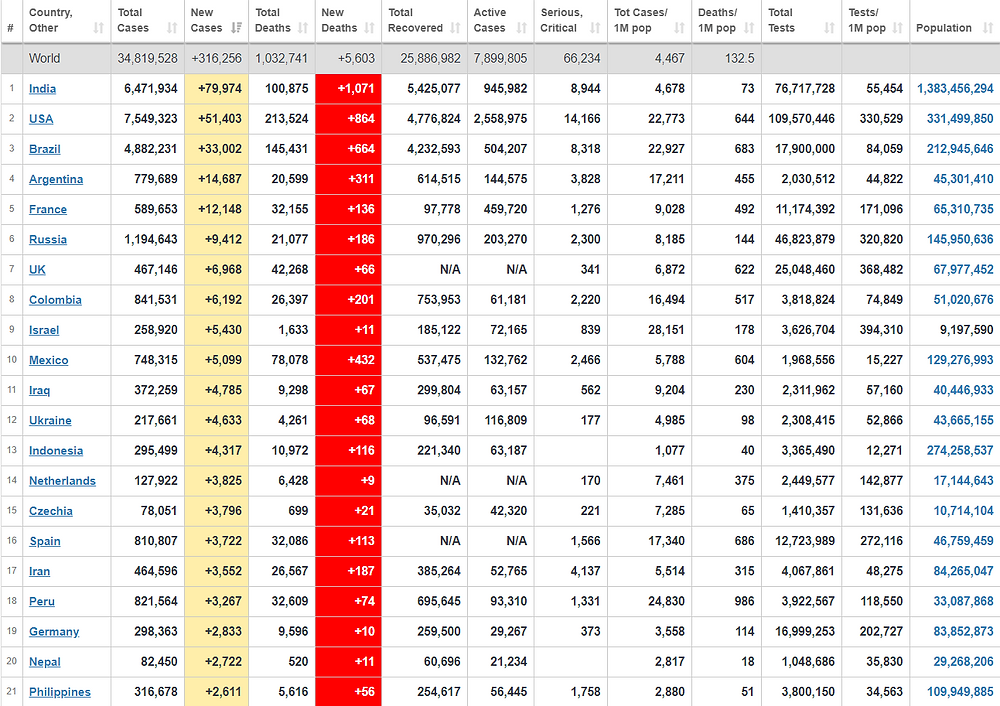Open Russia population link 145,950,636

point(960,240)
